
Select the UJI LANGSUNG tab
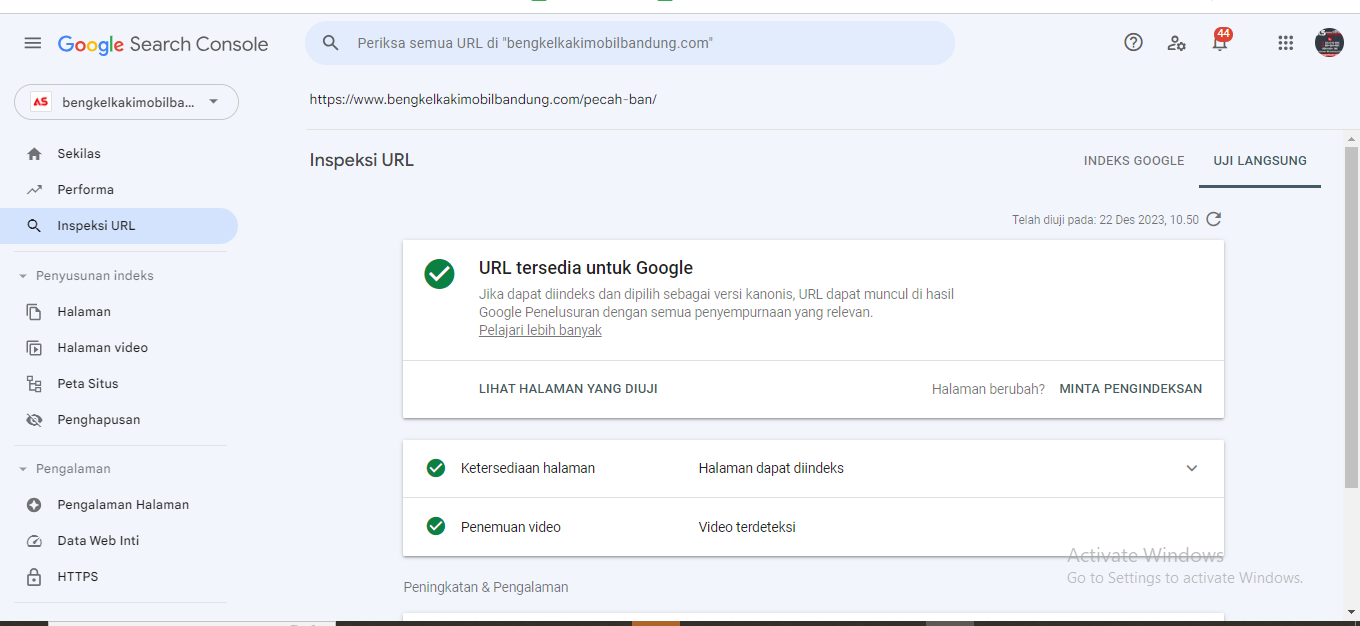click(x=1260, y=161)
